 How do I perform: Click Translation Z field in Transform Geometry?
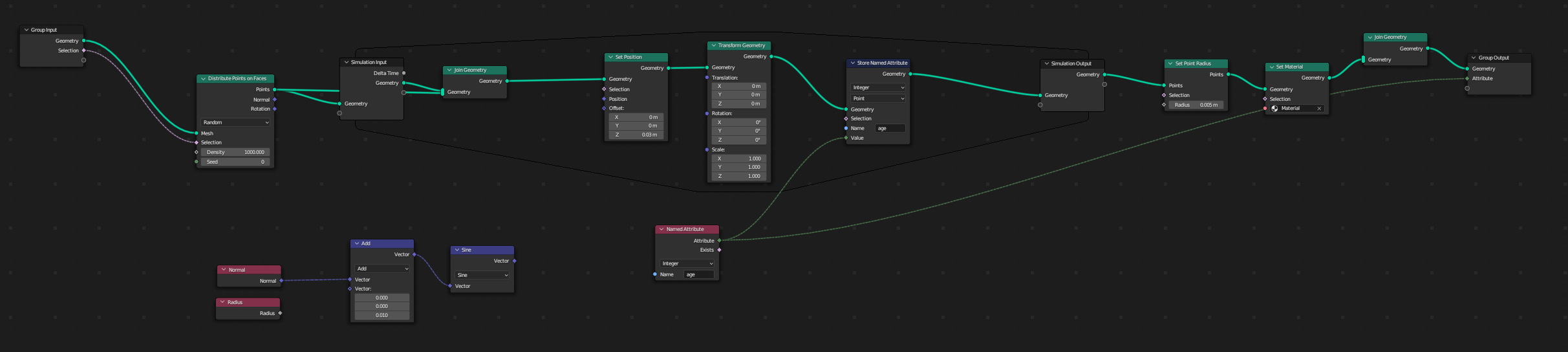tap(739, 104)
